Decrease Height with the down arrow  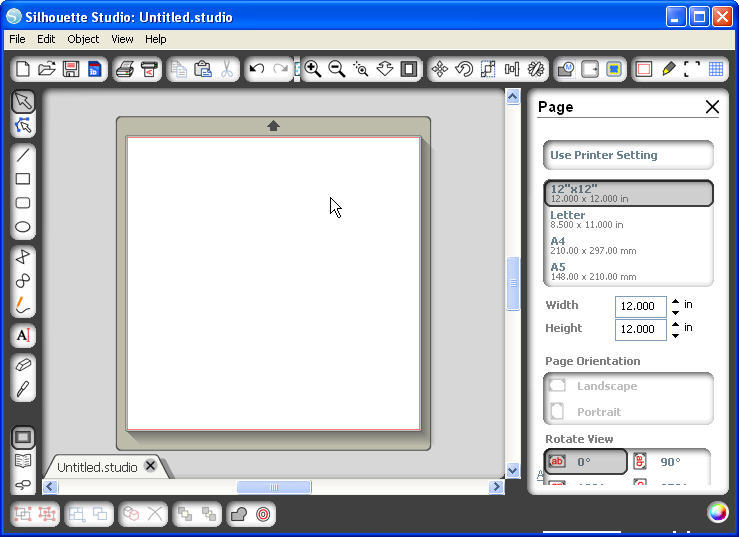(675, 336)
